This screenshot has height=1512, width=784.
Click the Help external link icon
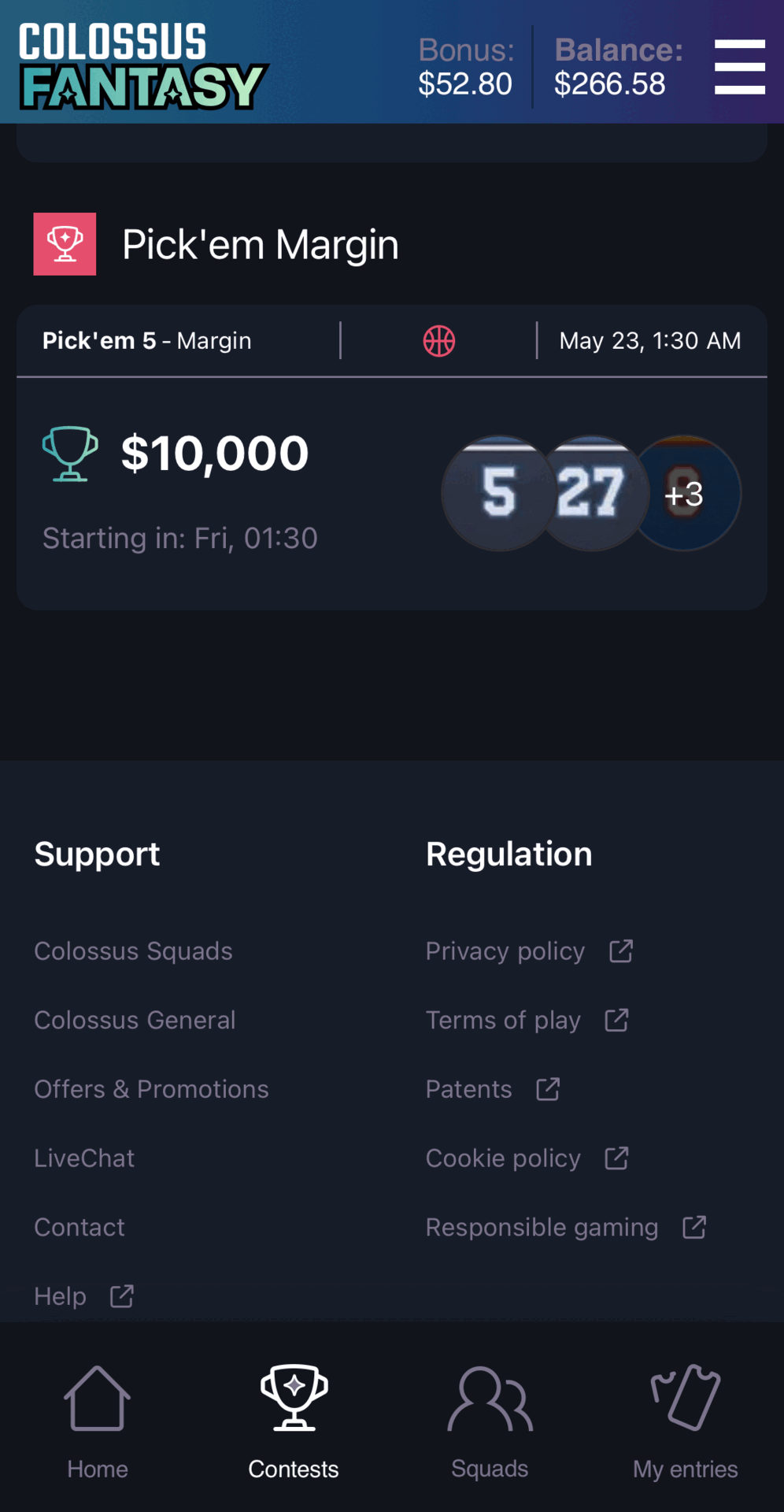tap(122, 1296)
